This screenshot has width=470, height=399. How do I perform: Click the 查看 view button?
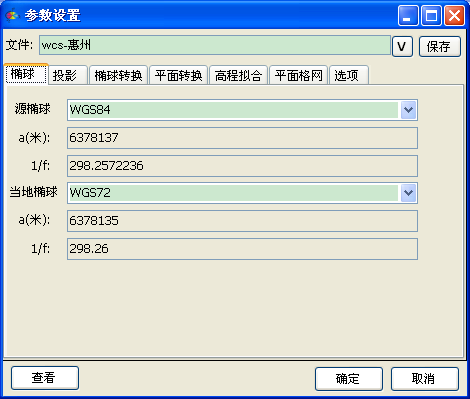tap(45, 378)
